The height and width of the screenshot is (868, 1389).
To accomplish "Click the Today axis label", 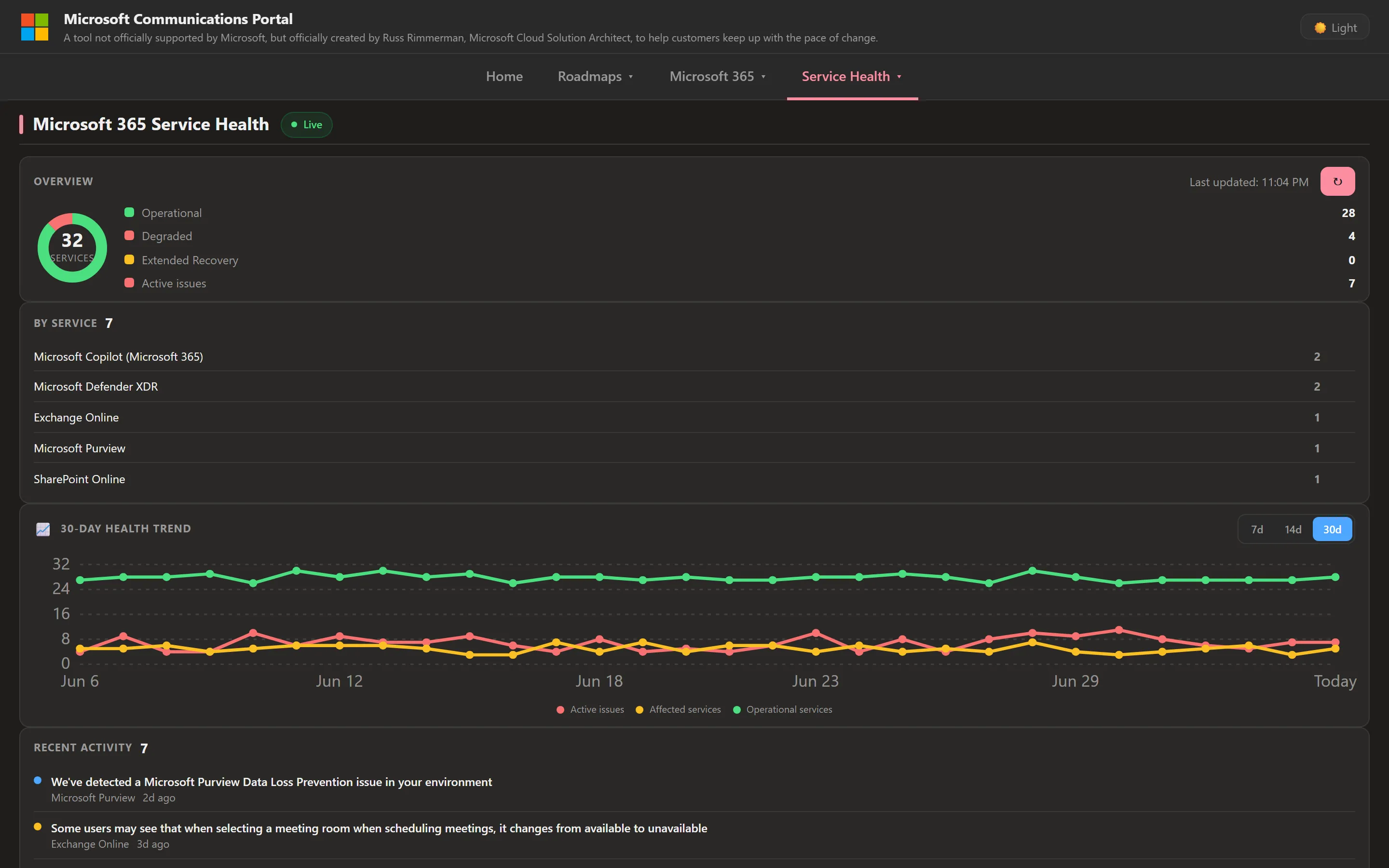I will point(1335,681).
